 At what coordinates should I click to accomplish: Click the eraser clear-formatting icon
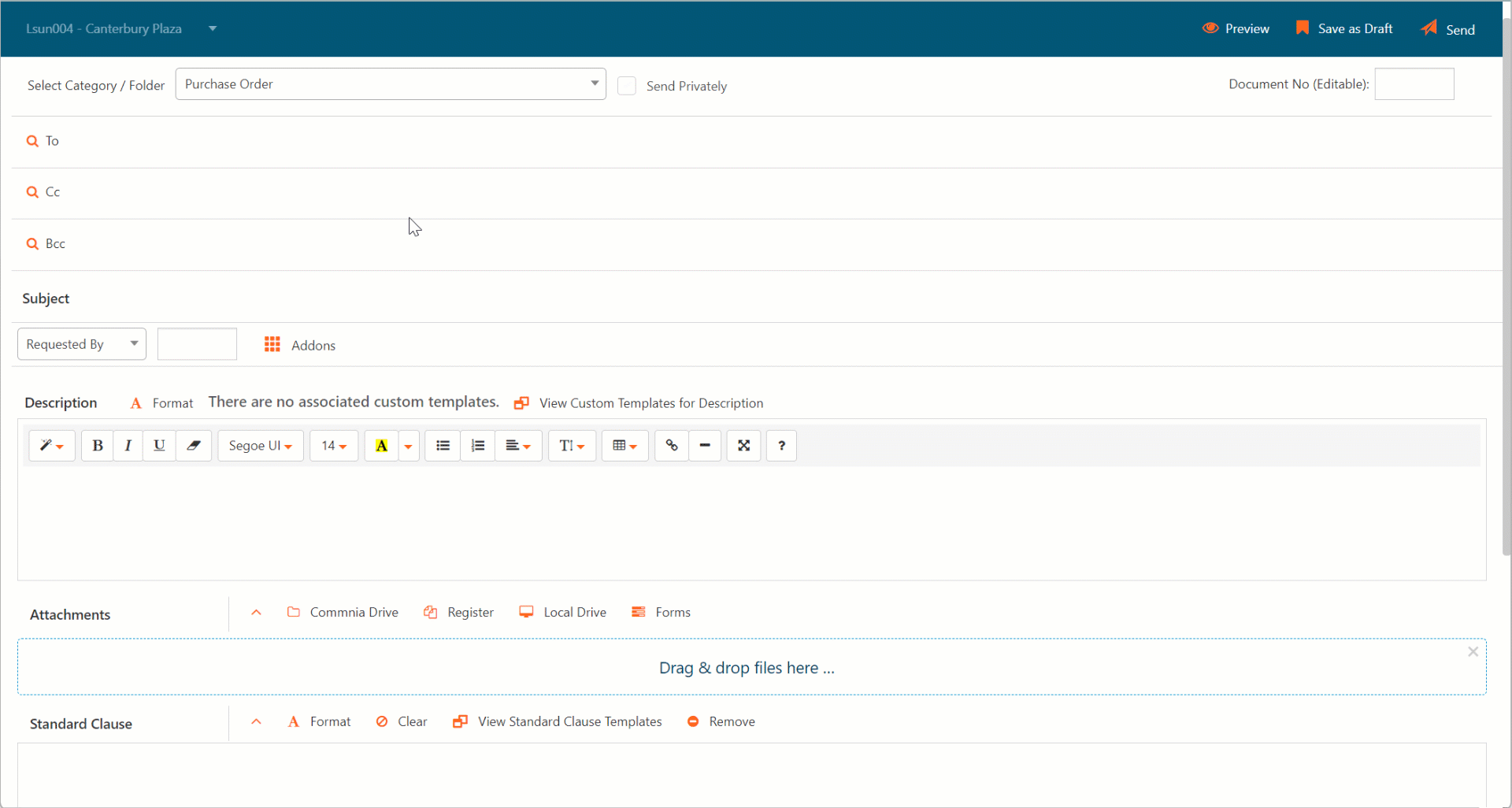coord(193,446)
